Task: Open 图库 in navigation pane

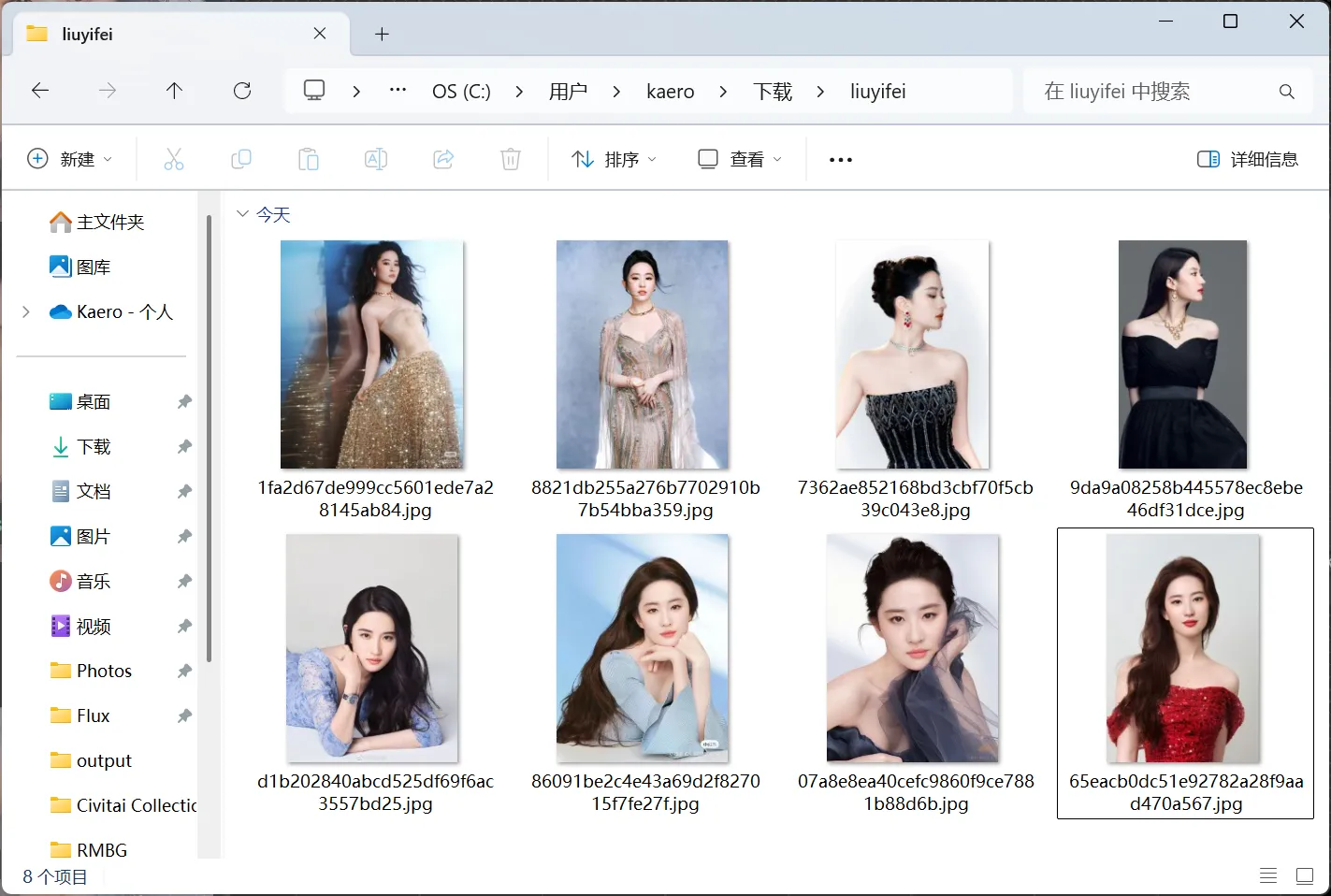Action: (x=80, y=267)
